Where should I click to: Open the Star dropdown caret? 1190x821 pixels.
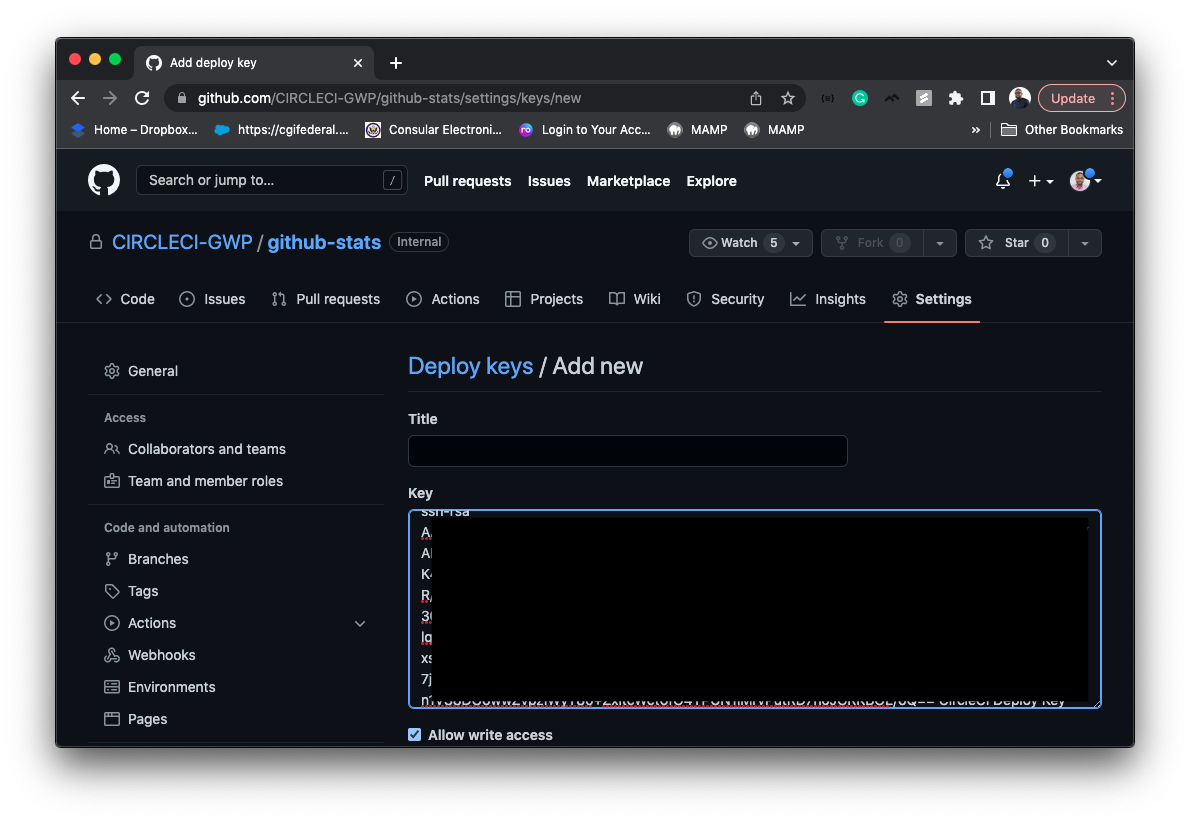[x=1086, y=242]
